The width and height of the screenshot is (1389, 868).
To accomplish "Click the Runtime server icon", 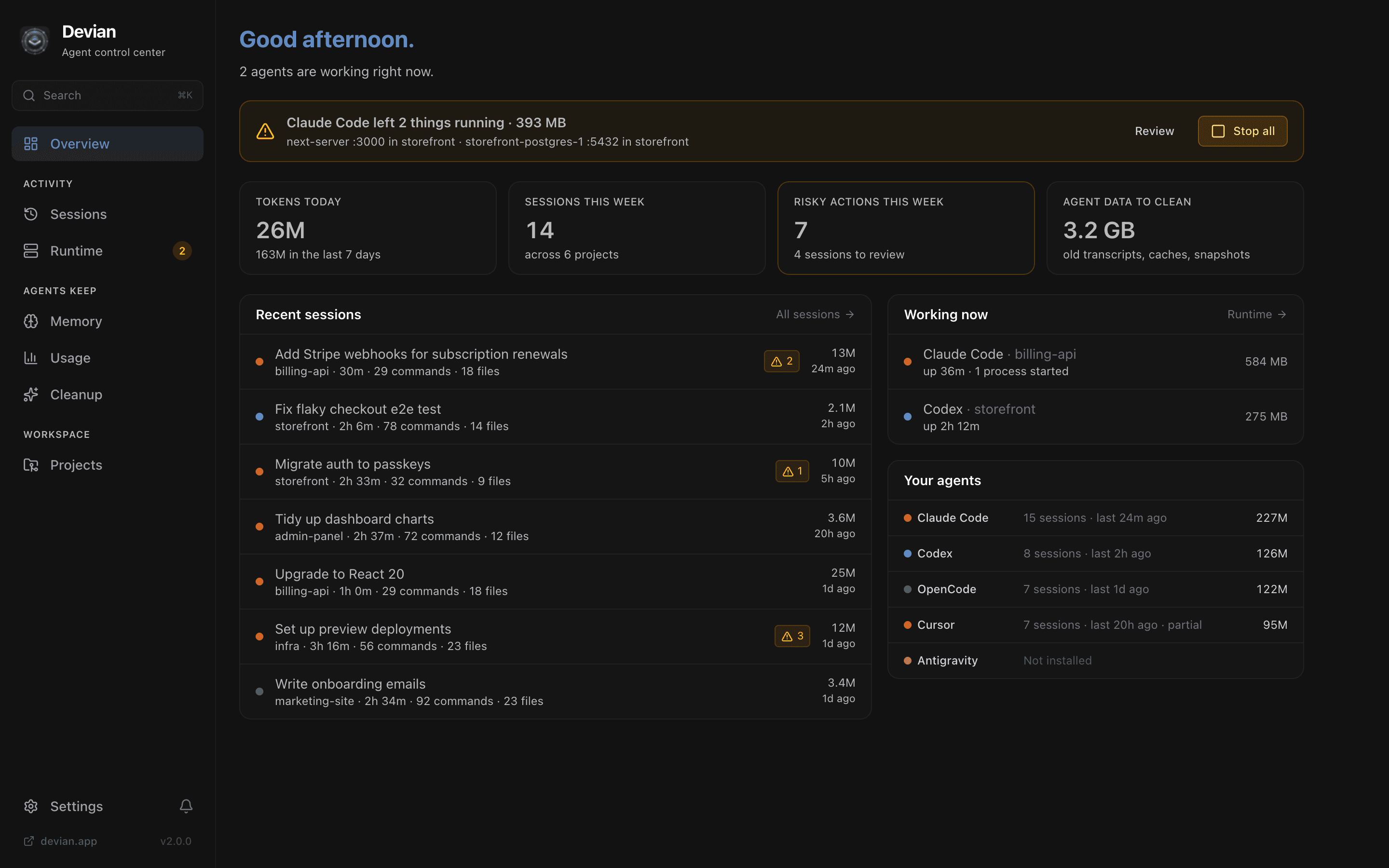I will (x=31, y=251).
